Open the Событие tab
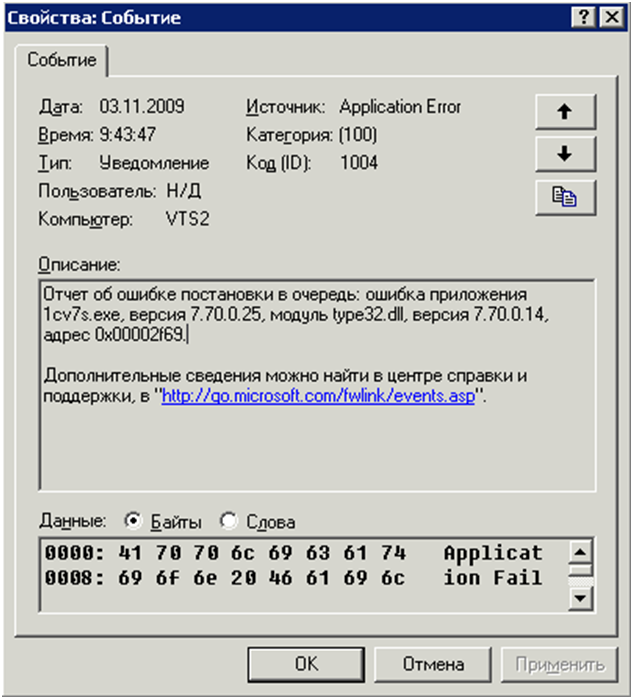Viewport: 633px width, 699px height. (62, 60)
